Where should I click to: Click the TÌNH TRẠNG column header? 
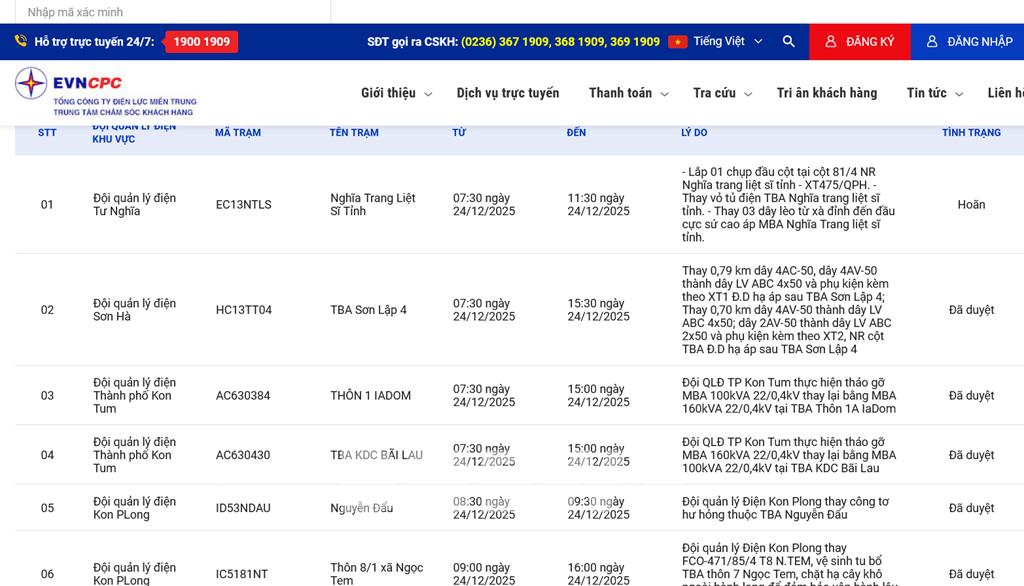971,133
